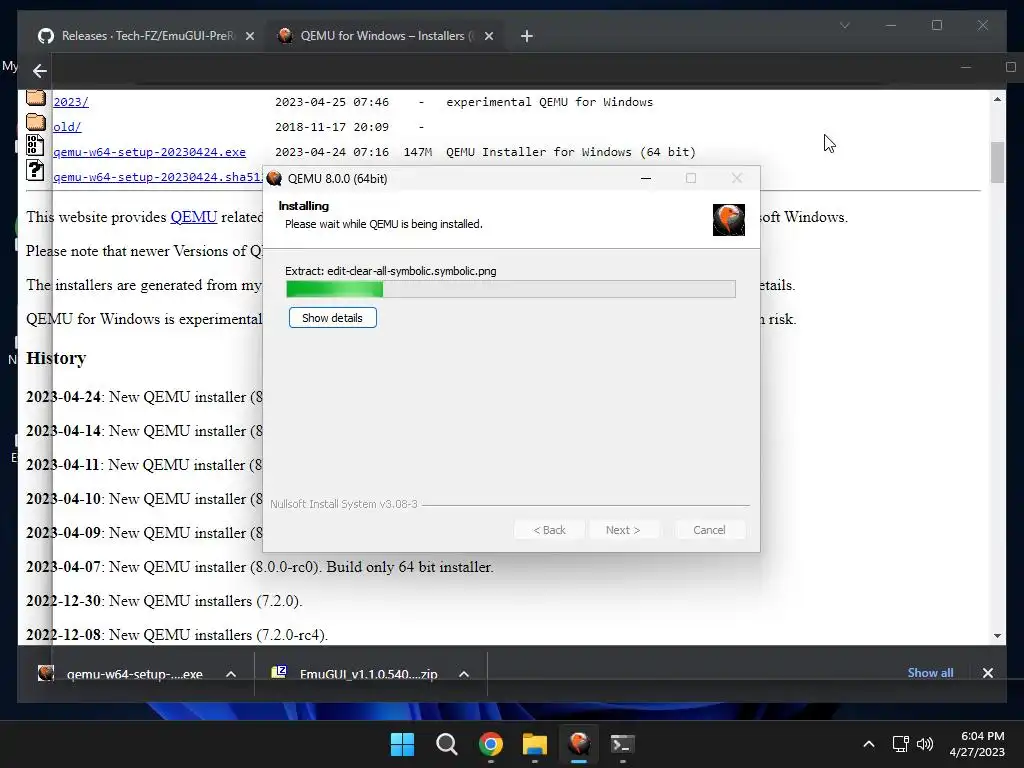Cancel the QEMU installation
The height and width of the screenshot is (768, 1024).
(709, 530)
